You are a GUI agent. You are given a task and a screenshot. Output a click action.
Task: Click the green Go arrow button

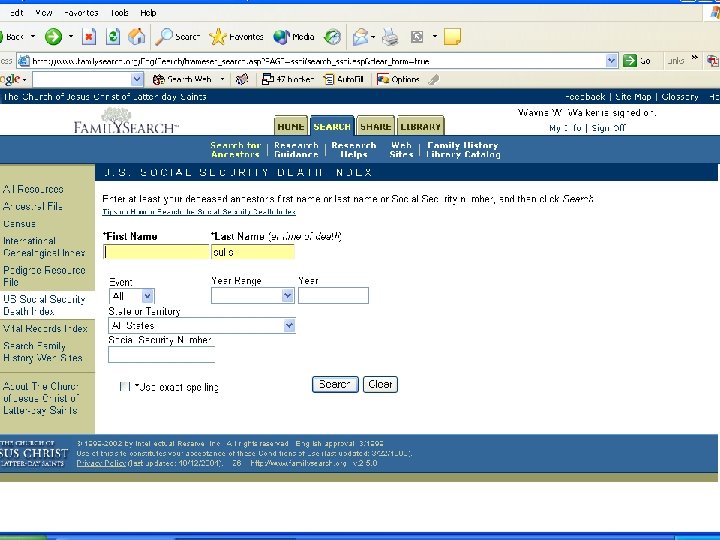click(x=637, y=61)
